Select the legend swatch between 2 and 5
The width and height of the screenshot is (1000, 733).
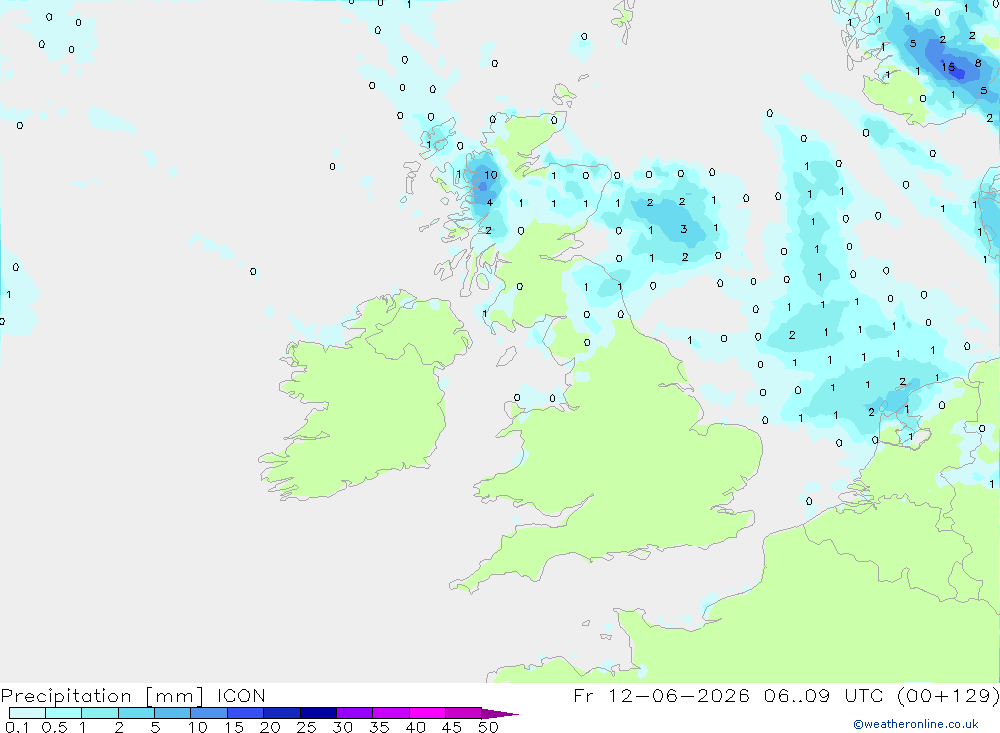136,713
